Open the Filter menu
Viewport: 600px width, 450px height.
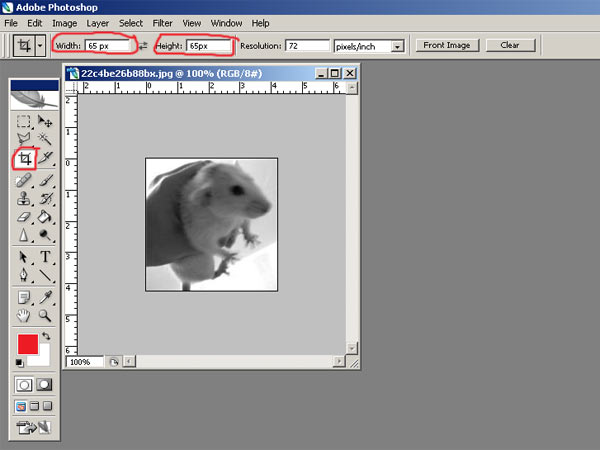point(162,23)
